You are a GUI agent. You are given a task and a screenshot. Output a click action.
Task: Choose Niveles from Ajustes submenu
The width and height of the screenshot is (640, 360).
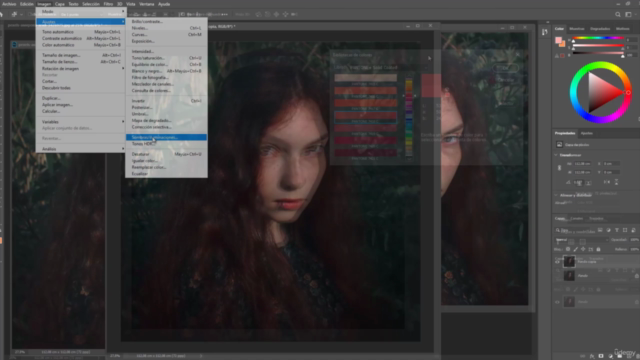click(167, 28)
